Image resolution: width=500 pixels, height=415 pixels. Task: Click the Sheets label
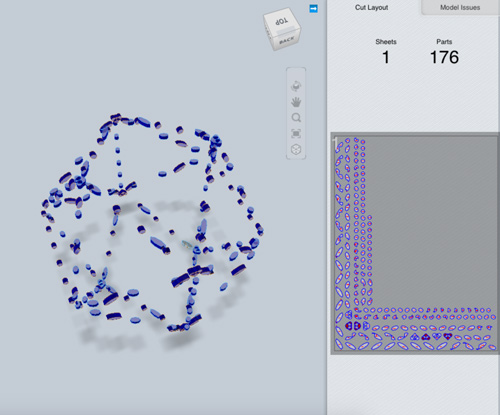(386, 42)
